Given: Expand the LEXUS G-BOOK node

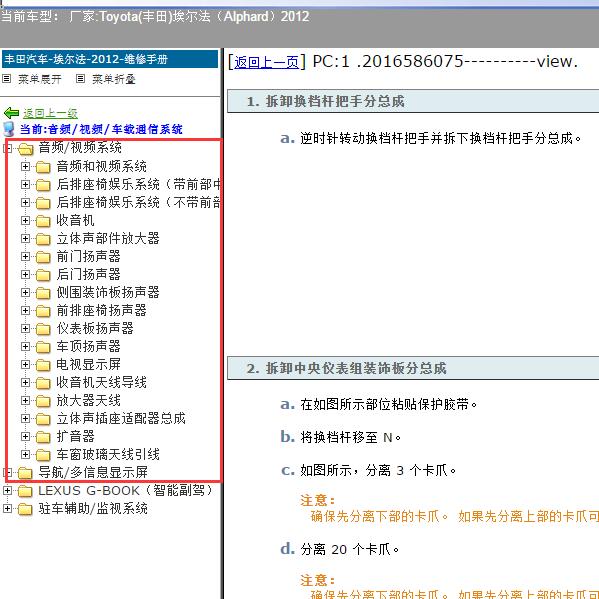Looking at the screenshot, I should point(7,491).
